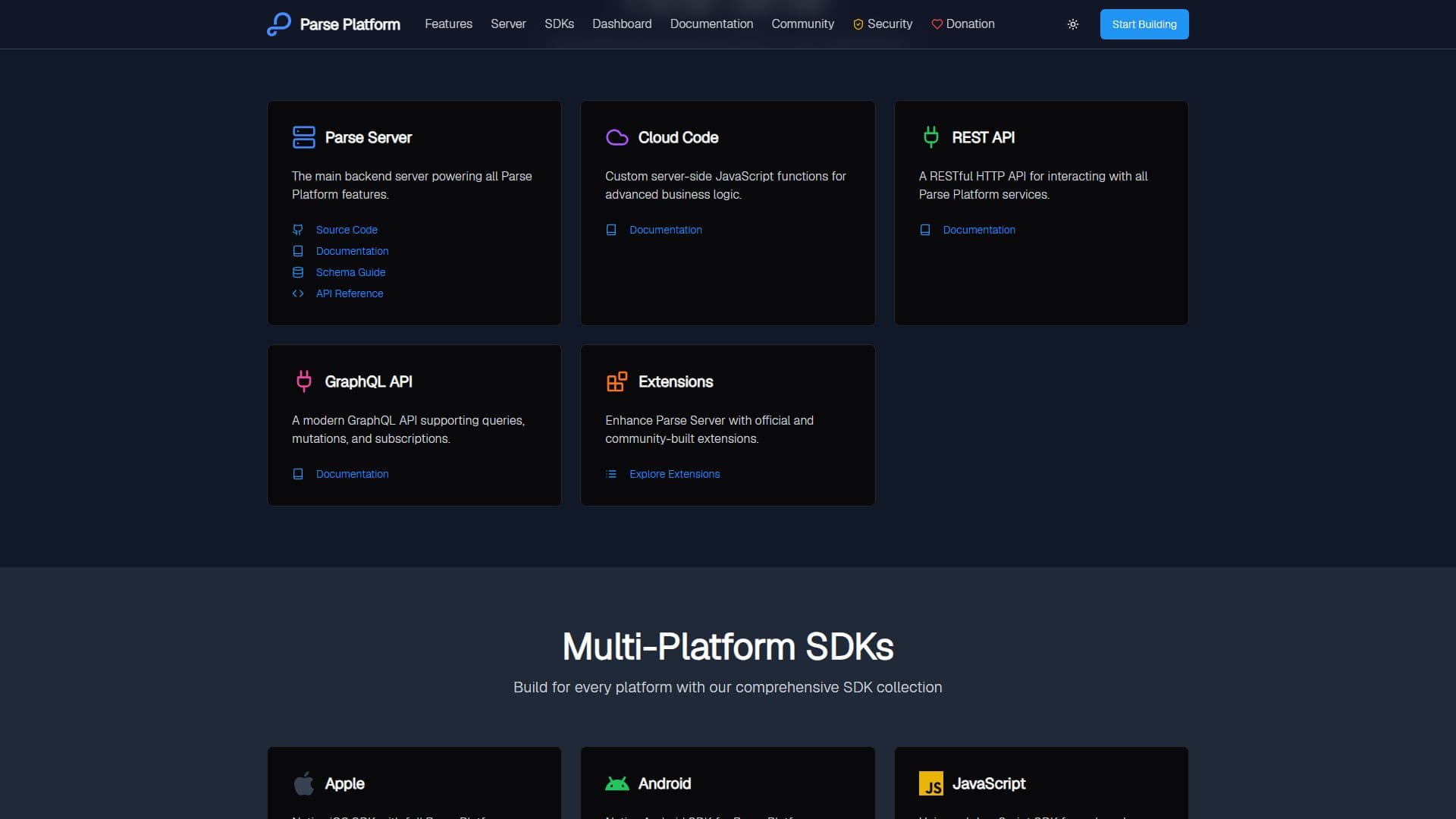Click the Donation heart icon in navbar
The width and height of the screenshot is (1456, 819).
(937, 24)
